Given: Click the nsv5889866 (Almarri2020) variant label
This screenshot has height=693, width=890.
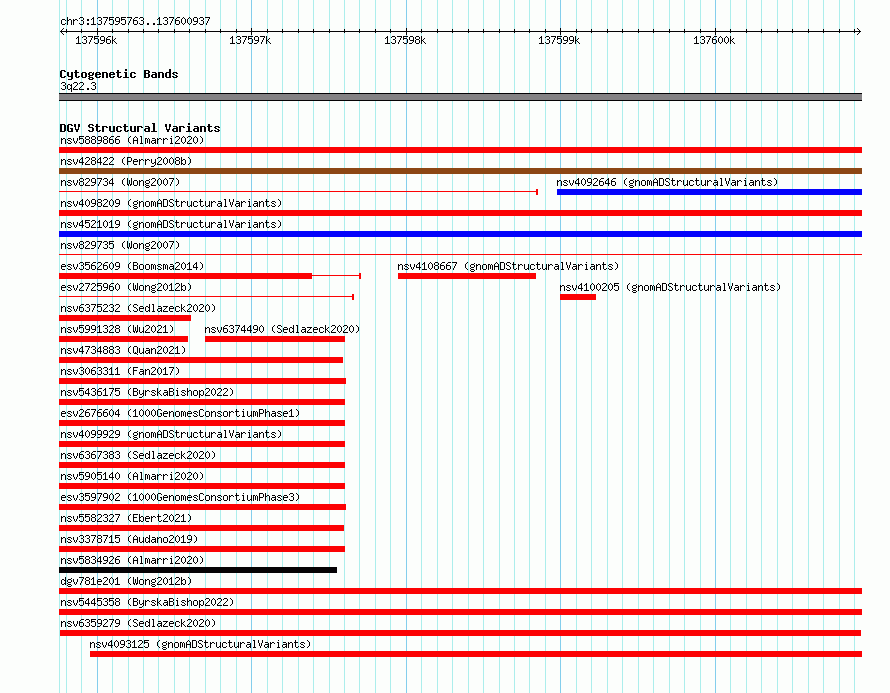Looking at the screenshot, I should (x=132, y=140).
